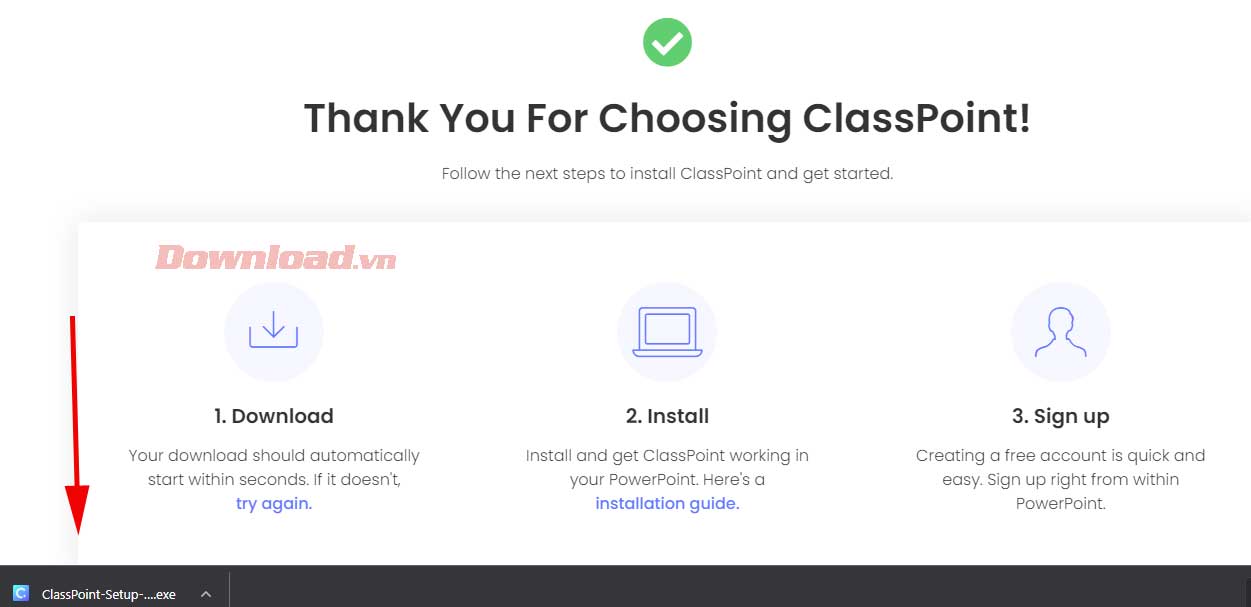Screen dimensions: 1251x607
Task: Click the "Thank You For Choosing ClassPoint!" heading
Action: click(667, 118)
